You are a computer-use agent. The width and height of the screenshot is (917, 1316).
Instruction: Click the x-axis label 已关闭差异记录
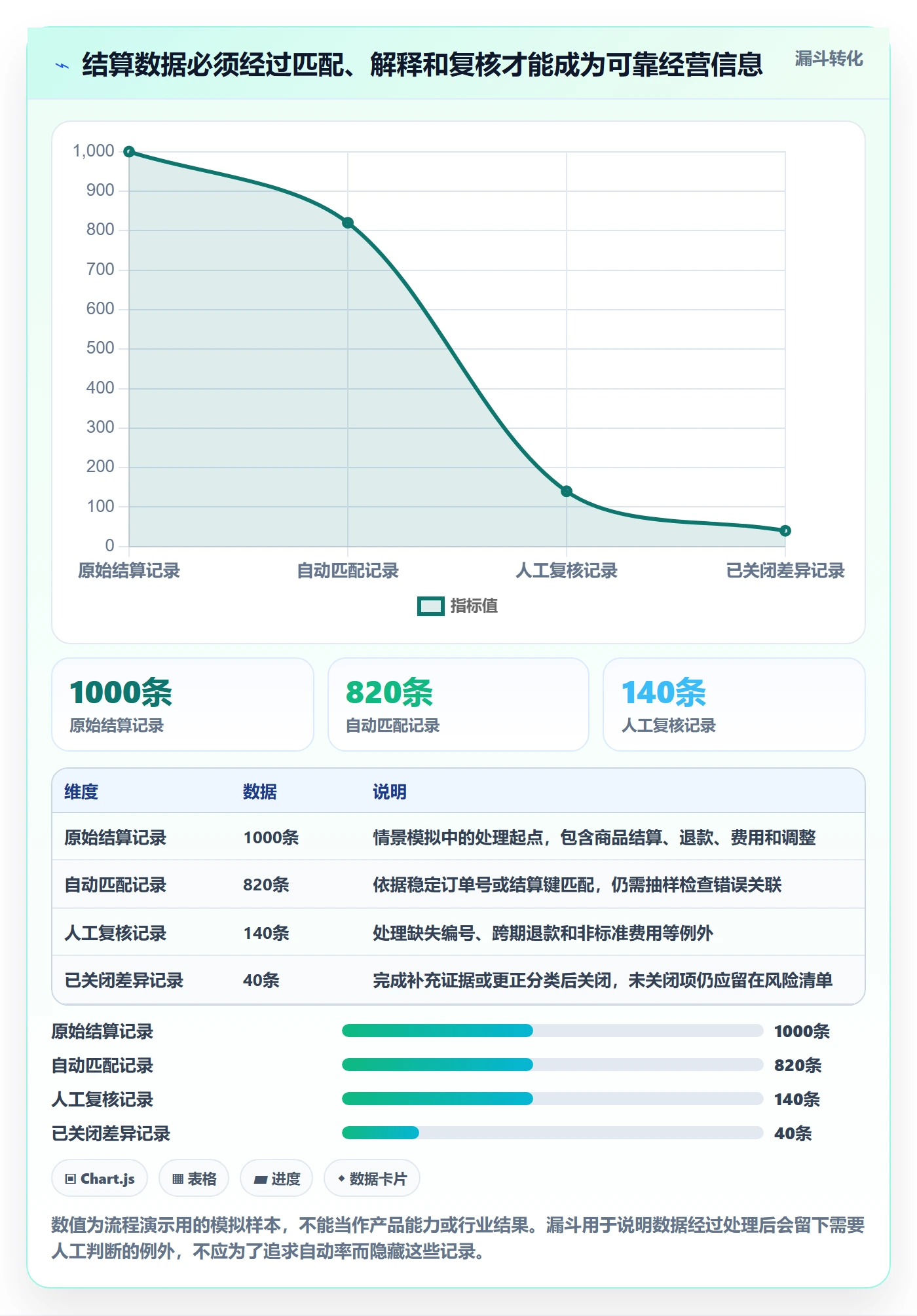tap(785, 571)
